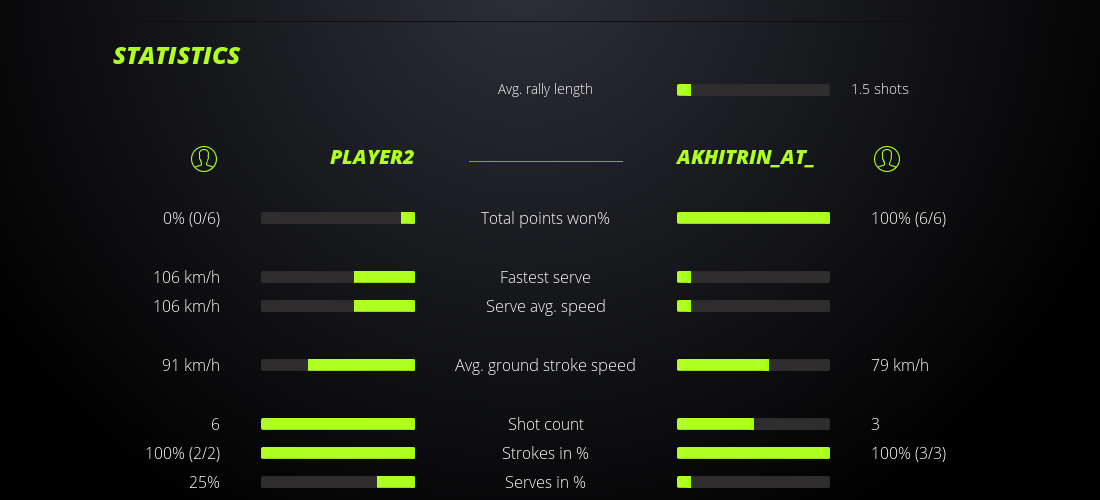Click AKHITRIN_AT_'s avatar icon
The width and height of the screenshot is (1100, 500).
click(x=887, y=158)
